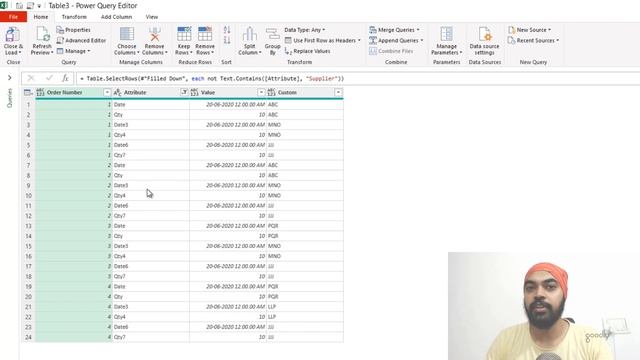Open query Properties
The width and height of the screenshot is (640, 360).
[x=73, y=30]
